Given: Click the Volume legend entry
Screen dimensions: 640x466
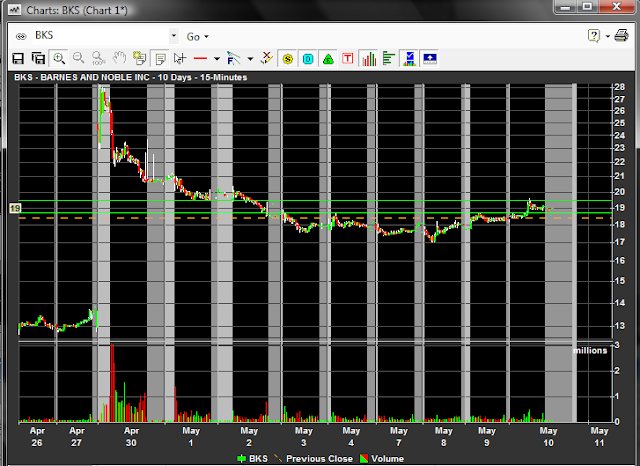Looking at the screenshot, I should (381, 459).
